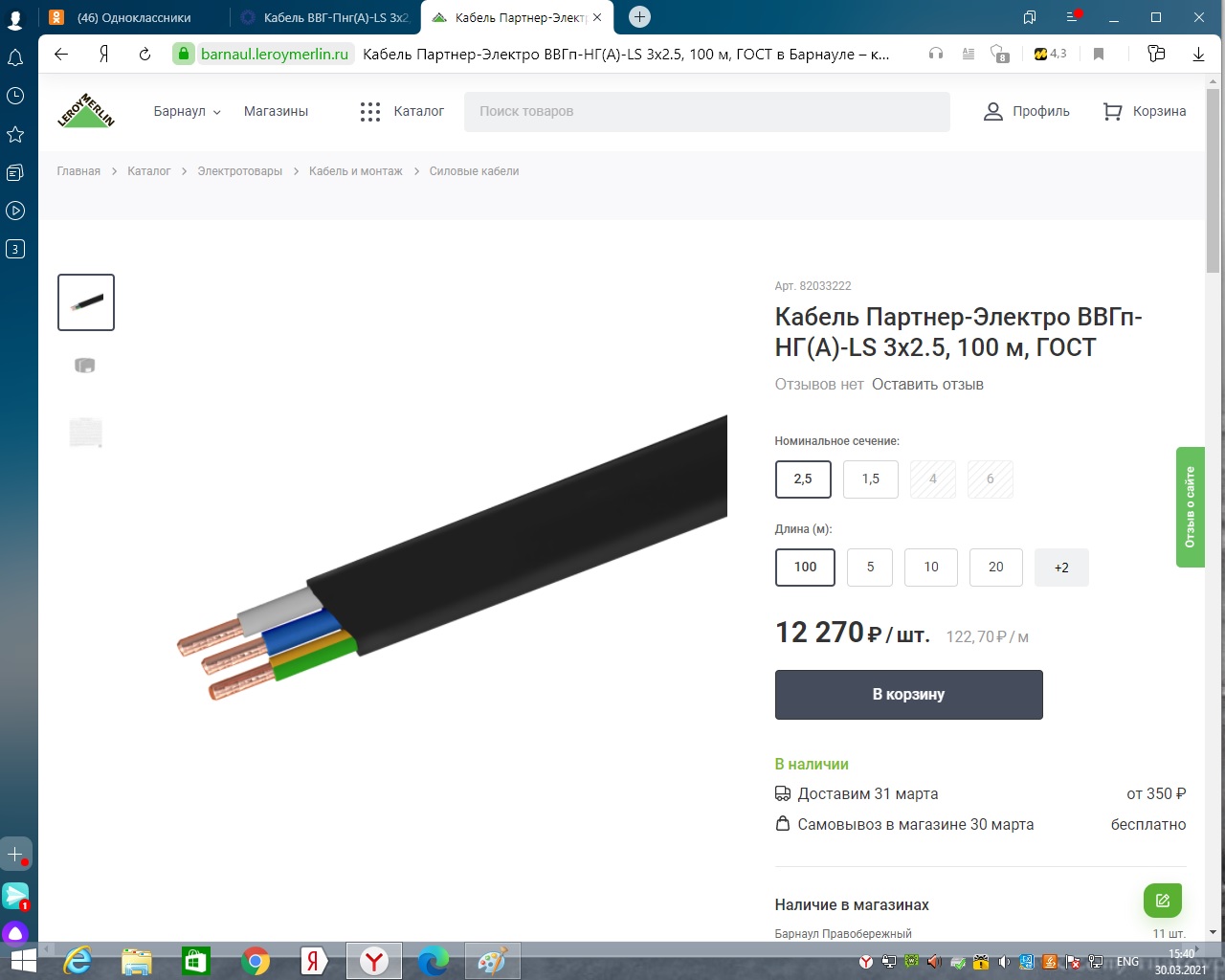
Task: Open Магазины stores link
Action: point(277,111)
